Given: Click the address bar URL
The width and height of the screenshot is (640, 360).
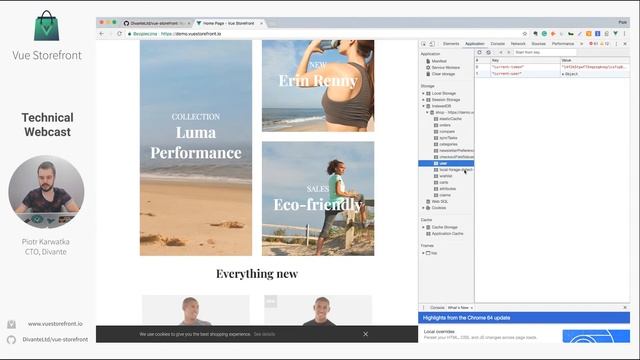Looking at the screenshot, I should tap(191, 34).
